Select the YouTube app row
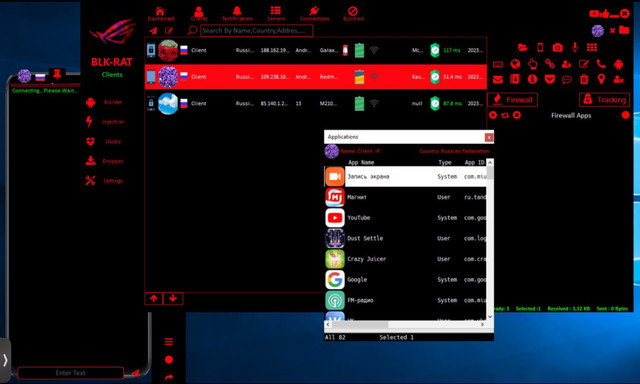This screenshot has width=640, height=384. pos(406,218)
